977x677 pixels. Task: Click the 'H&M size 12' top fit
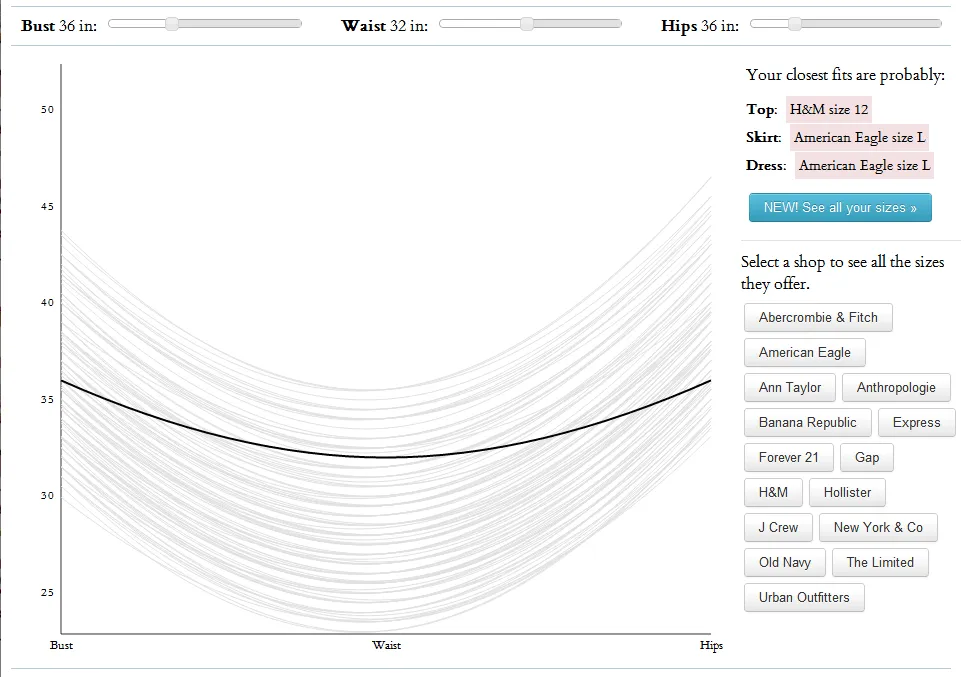pos(829,110)
